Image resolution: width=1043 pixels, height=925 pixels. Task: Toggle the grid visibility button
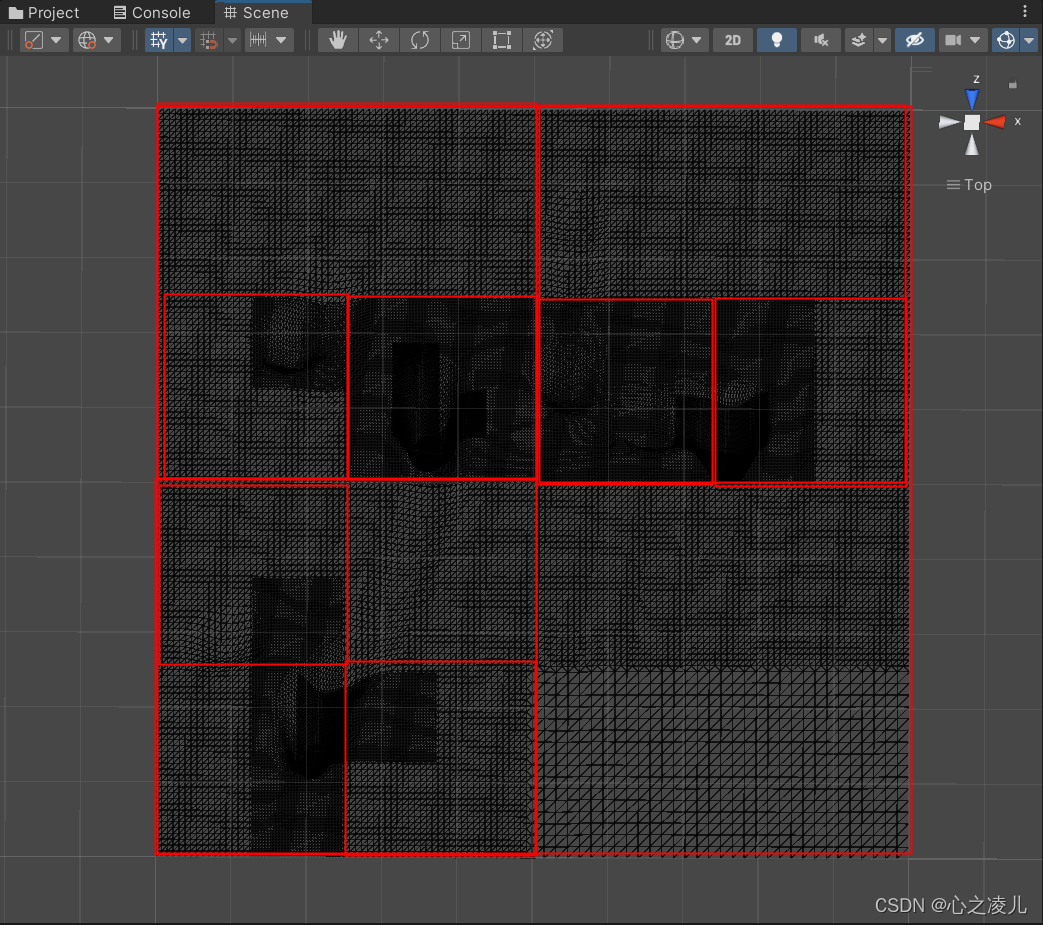click(159, 41)
